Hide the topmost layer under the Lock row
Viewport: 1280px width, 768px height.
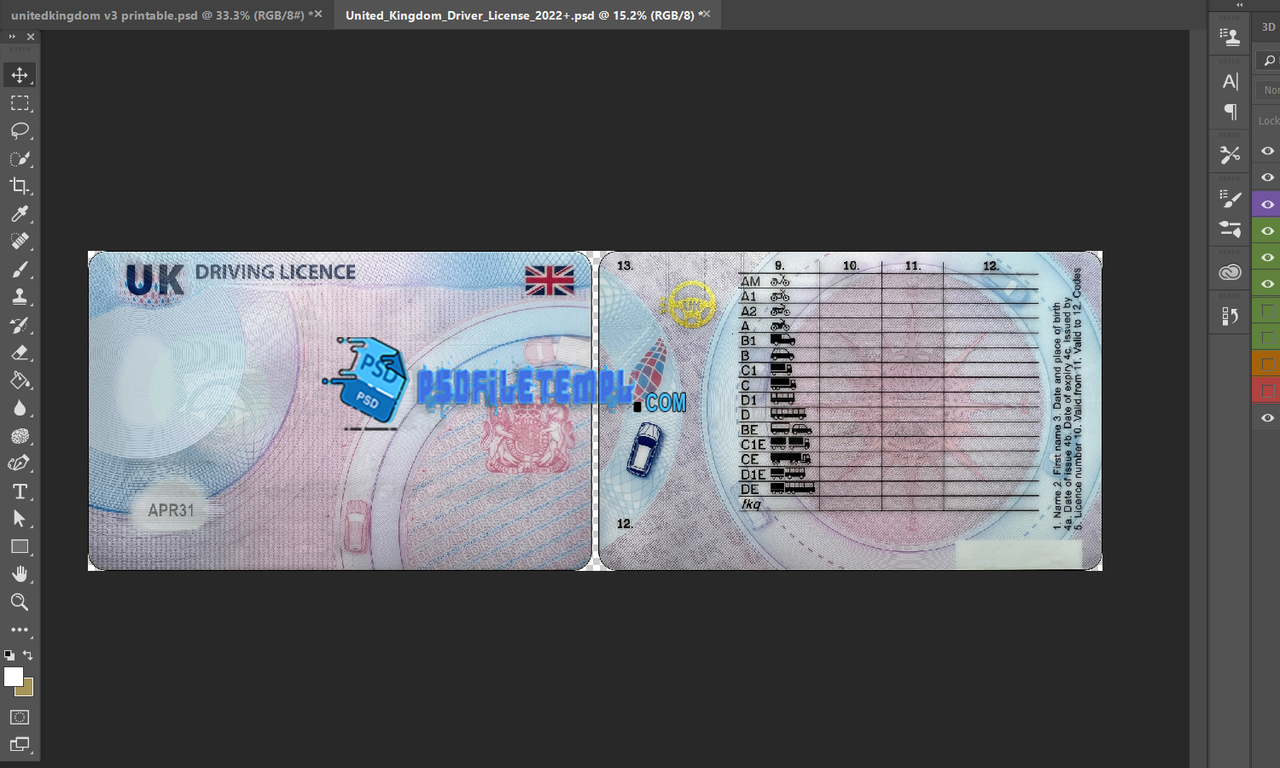click(x=1267, y=150)
